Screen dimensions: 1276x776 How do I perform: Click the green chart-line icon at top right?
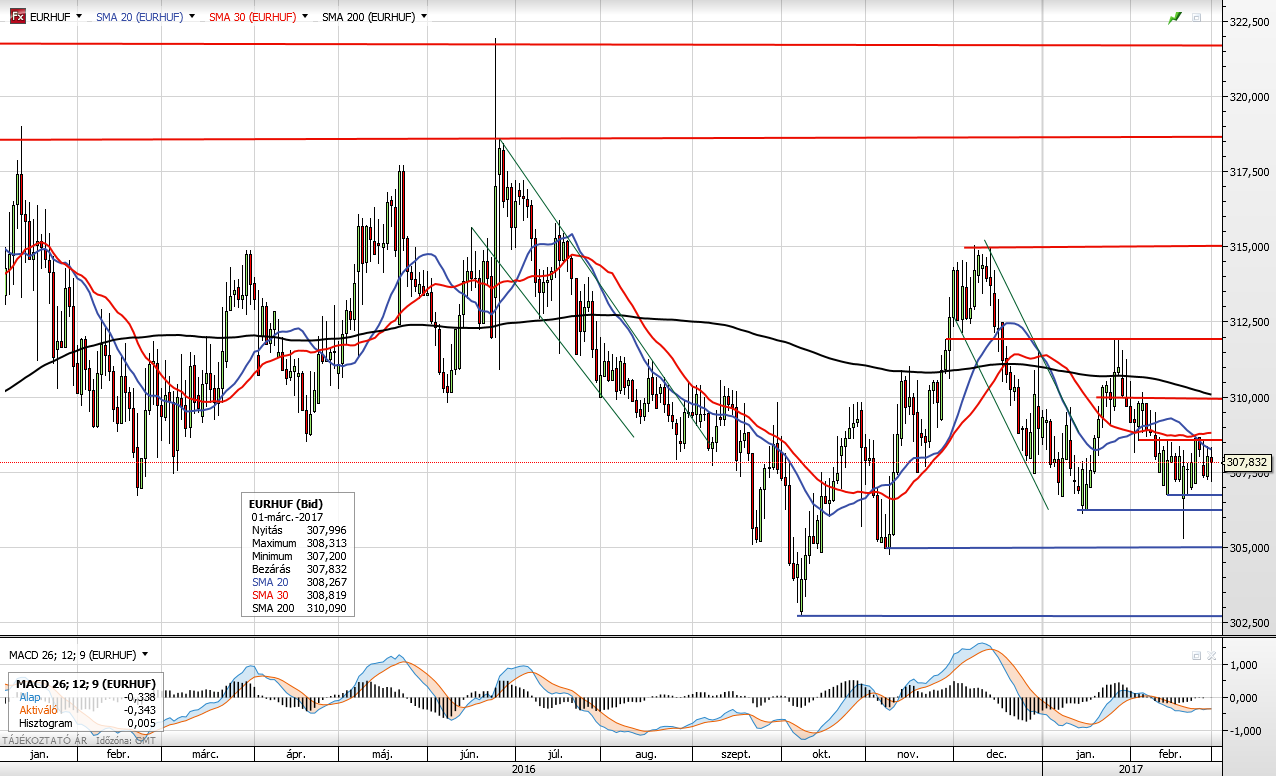coord(1176,18)
